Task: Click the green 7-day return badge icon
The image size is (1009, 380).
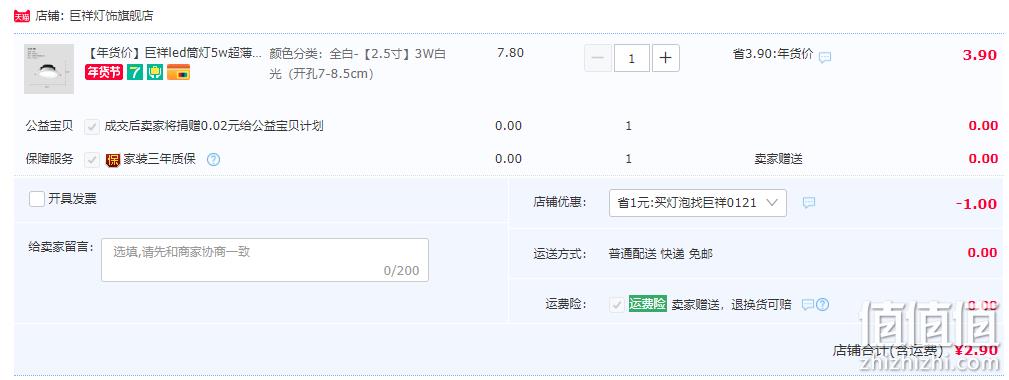Action: pos(134,72)
